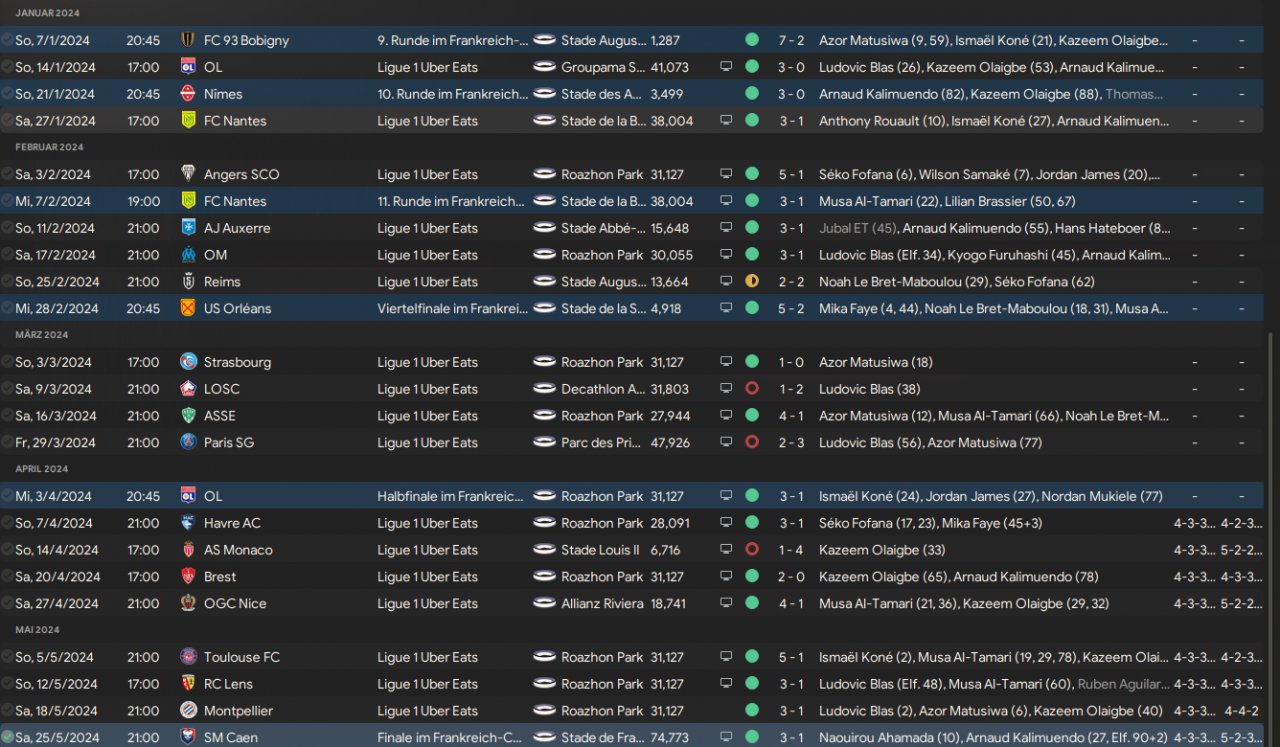Click the Reims club badge

click(187, 282)
